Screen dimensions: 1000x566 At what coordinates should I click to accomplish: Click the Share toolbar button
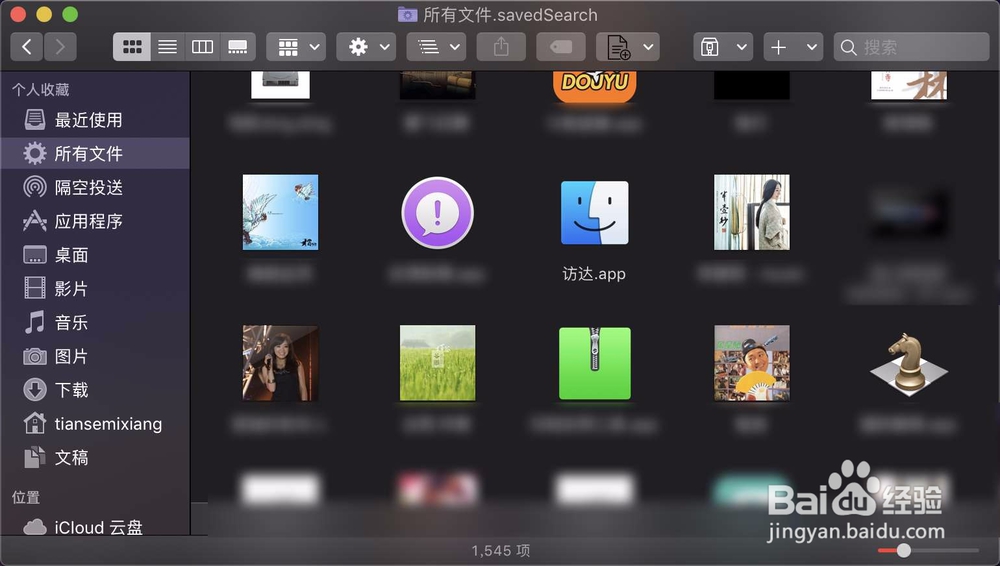point(501,47)
